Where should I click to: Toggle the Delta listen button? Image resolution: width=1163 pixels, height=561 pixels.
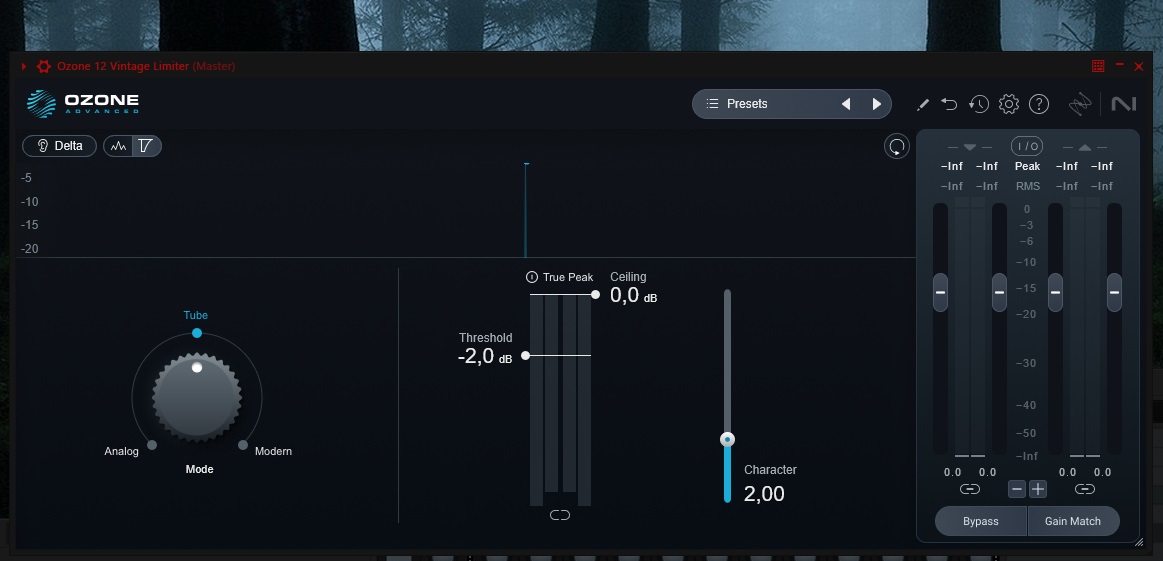tap(59, 145)
